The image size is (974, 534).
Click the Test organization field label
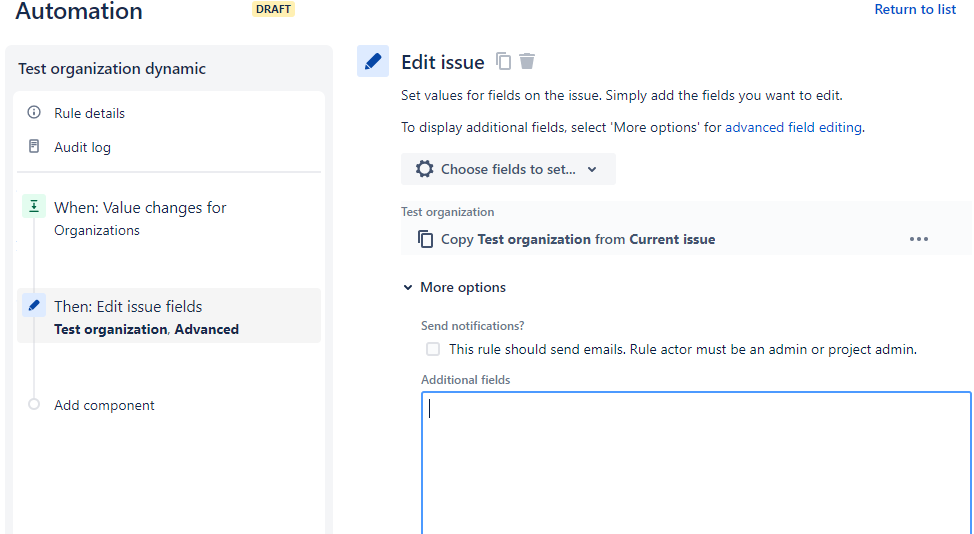coord(448,212)
